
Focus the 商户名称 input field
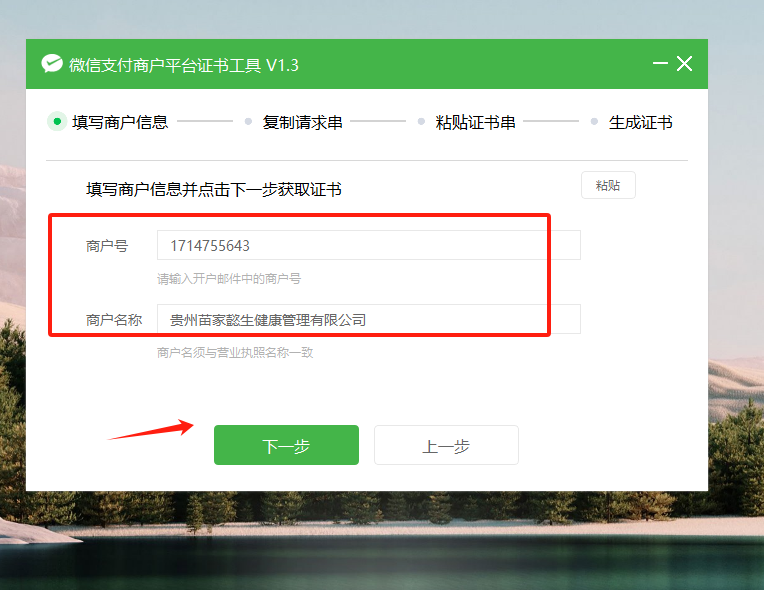369,319
